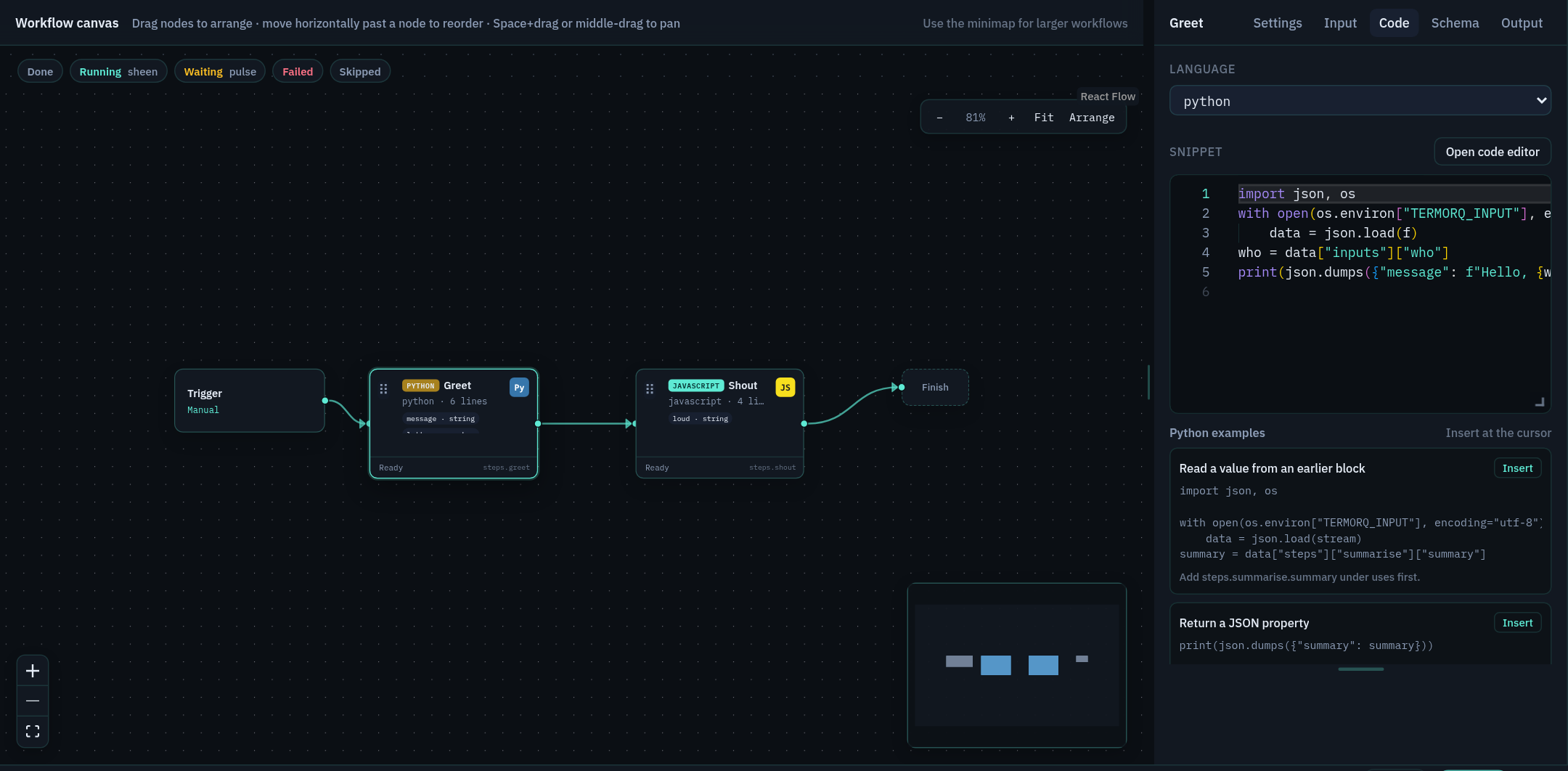Insert the 'Read a value from an earlier block' example
The image size is (1568, 771).
coord(1517,468)
